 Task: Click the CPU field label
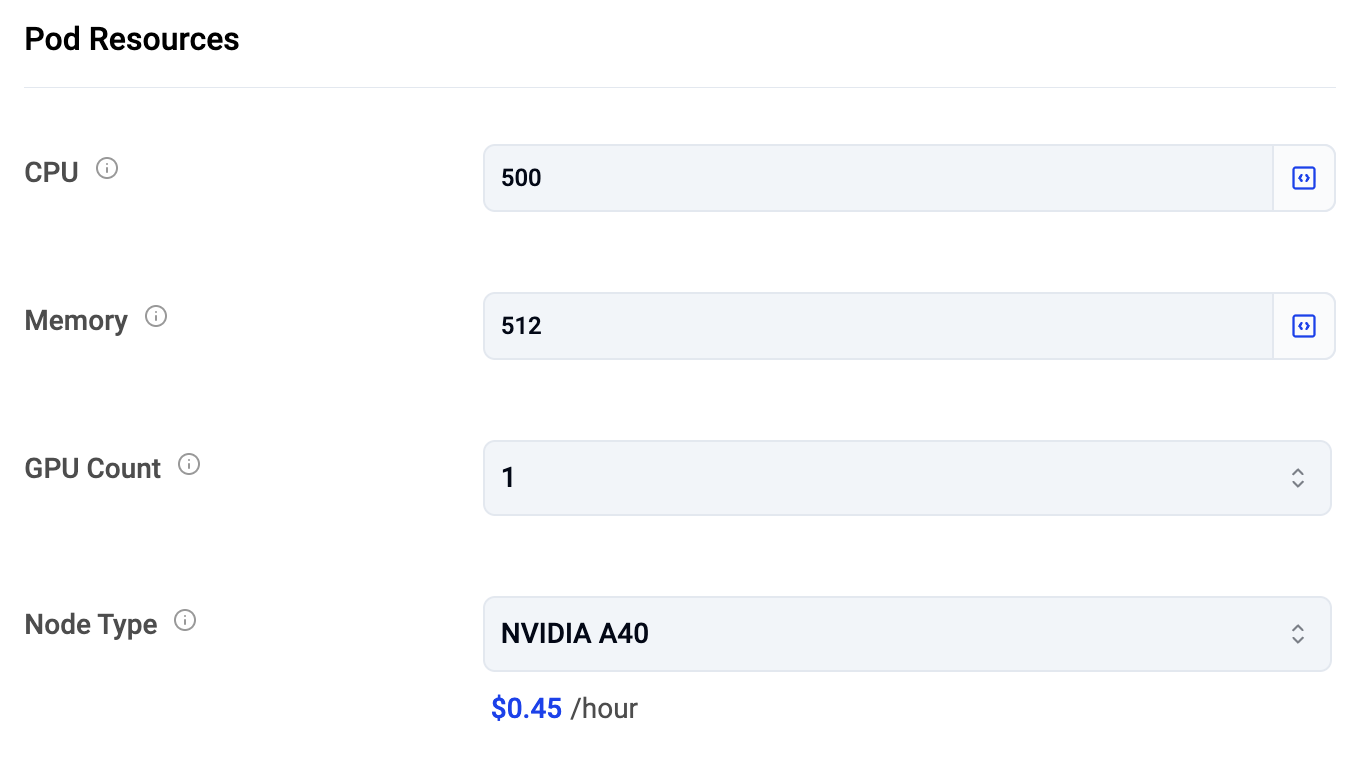click(51, 172)
